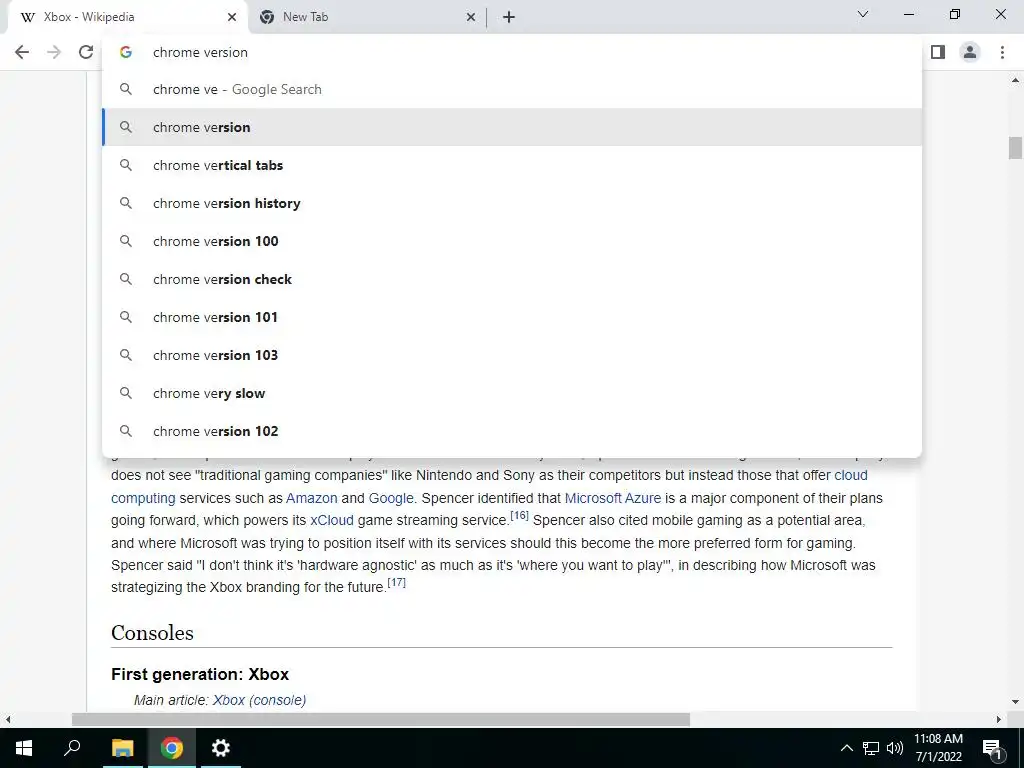
Task: Close the Xbox - Wikipedia tab
Action: [x=232, y=17]
